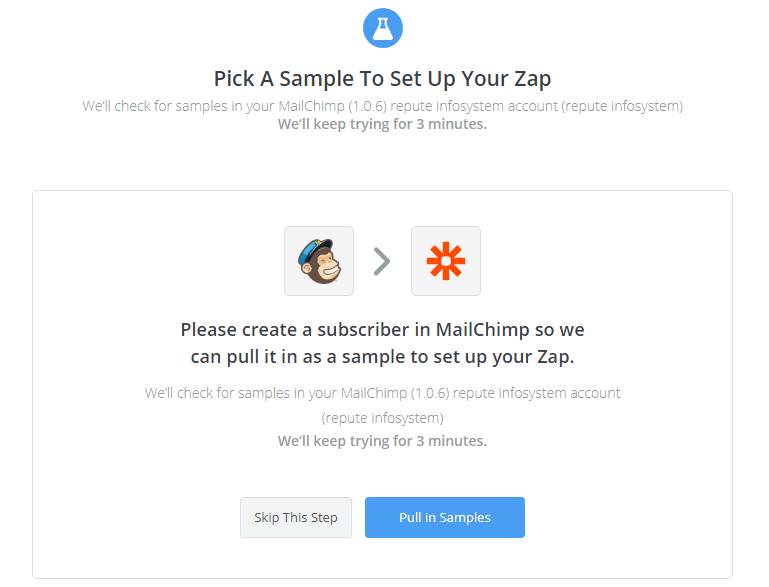Click the card's bold "We'll keep trying" text

382,441
